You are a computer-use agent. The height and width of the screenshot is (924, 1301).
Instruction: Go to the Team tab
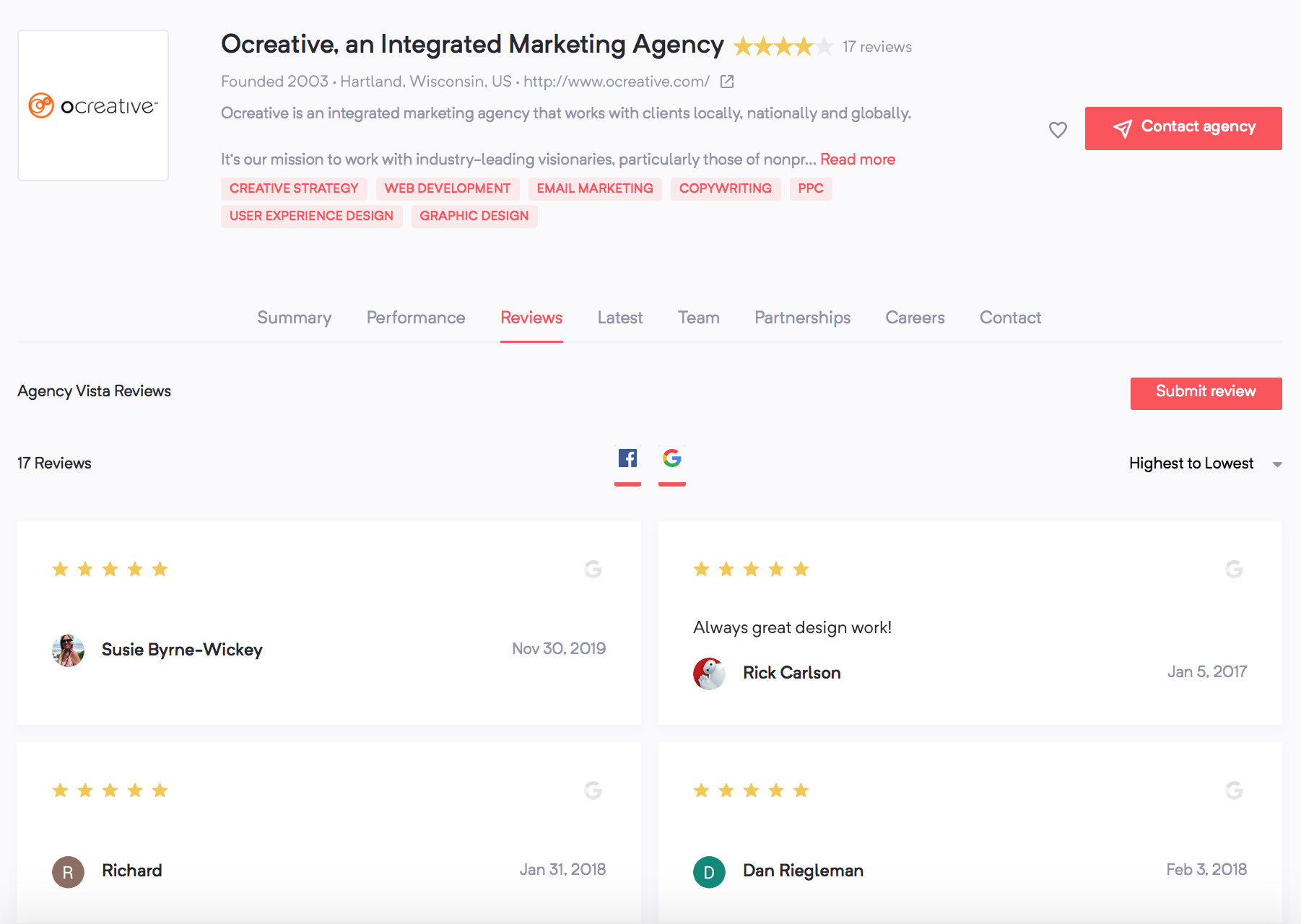pos(699,318)
